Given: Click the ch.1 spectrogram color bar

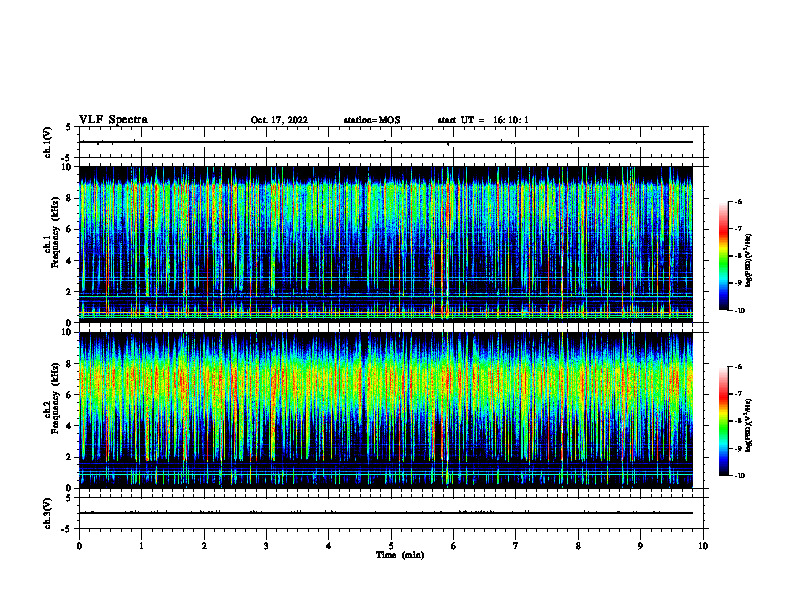Looking at the screenshot, I should [x=723, y=256].
